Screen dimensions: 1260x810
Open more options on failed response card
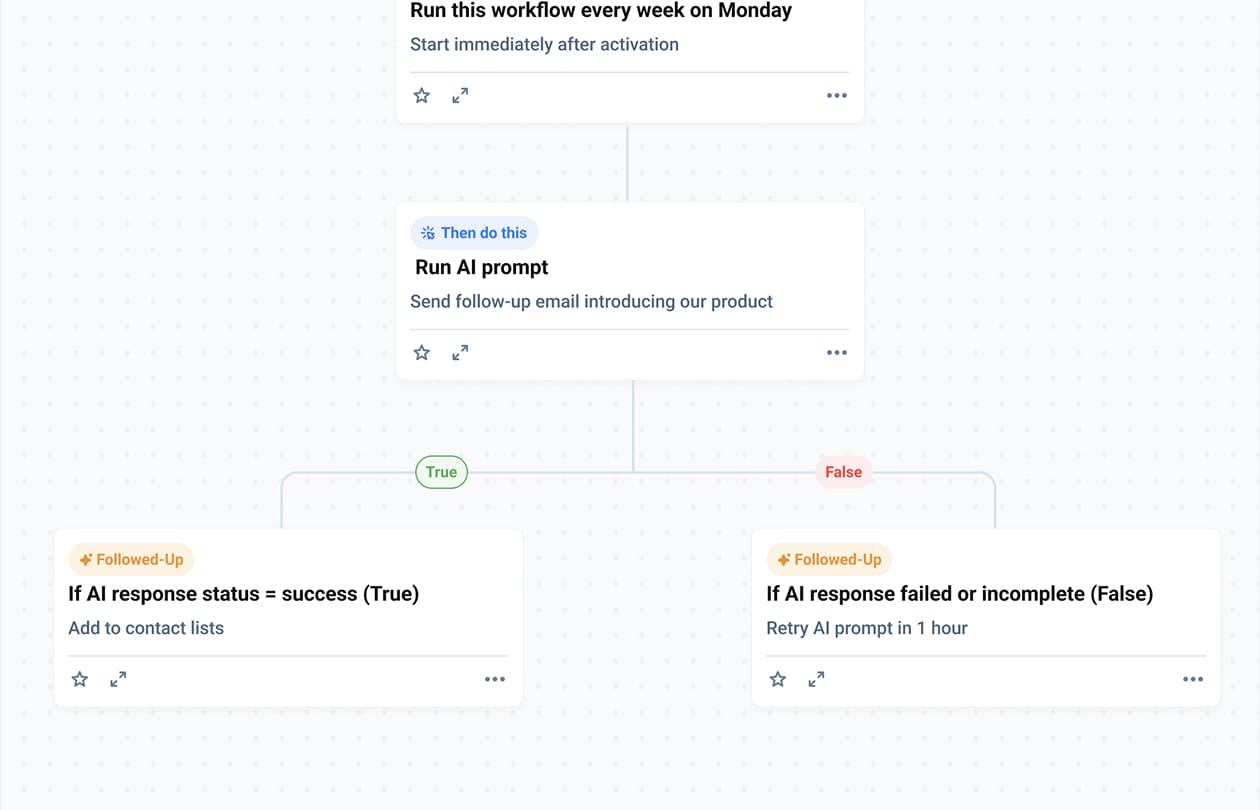point(1193,680)
